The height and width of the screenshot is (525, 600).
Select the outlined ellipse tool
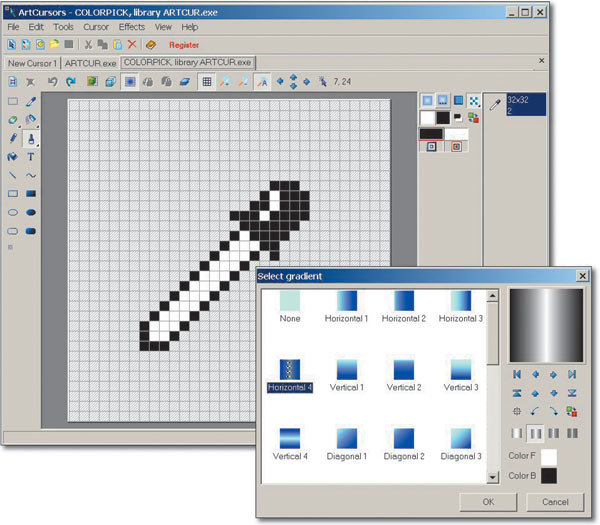pos(13,212)
